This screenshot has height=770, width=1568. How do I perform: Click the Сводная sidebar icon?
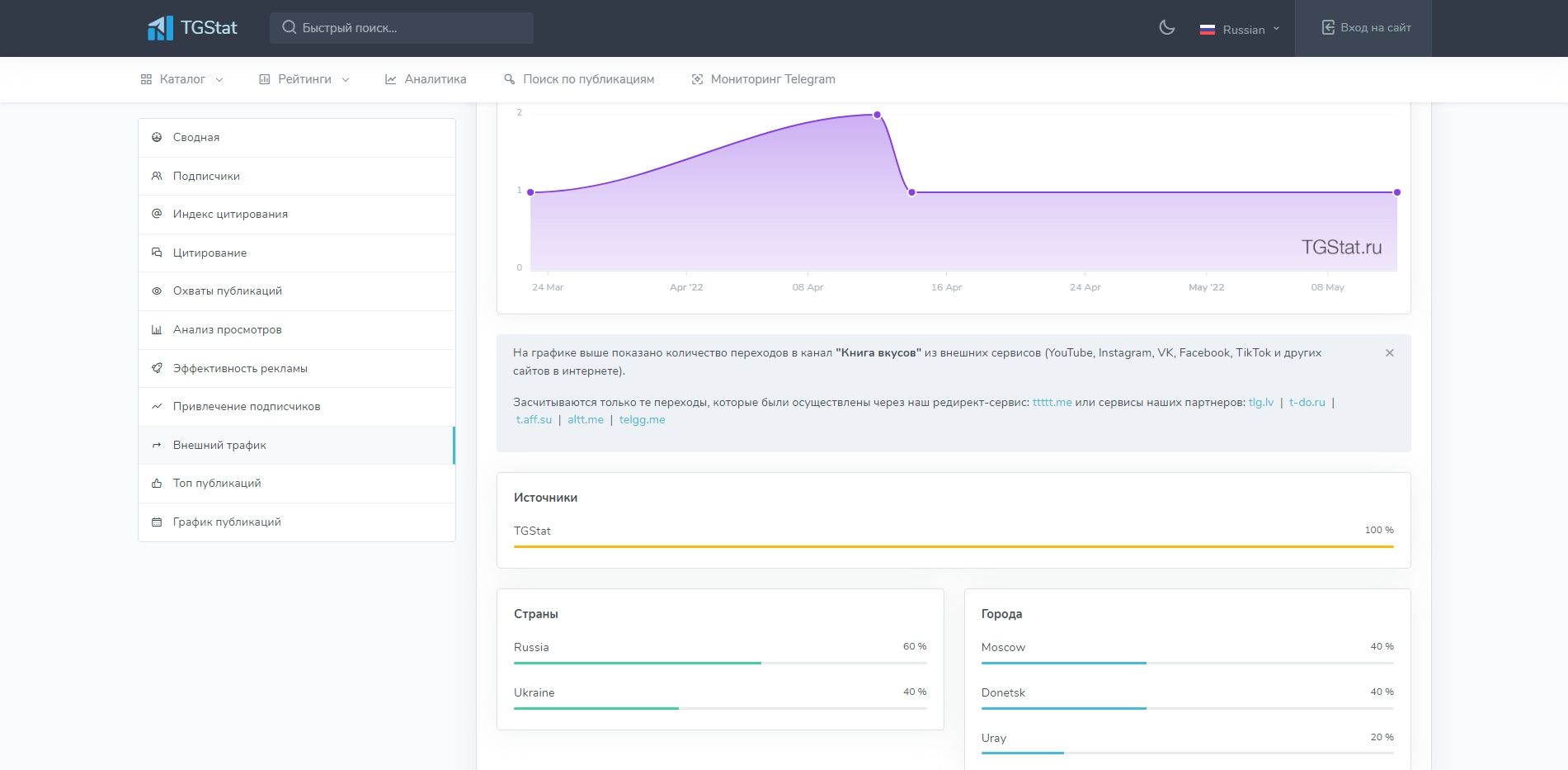tap(157, 138)
